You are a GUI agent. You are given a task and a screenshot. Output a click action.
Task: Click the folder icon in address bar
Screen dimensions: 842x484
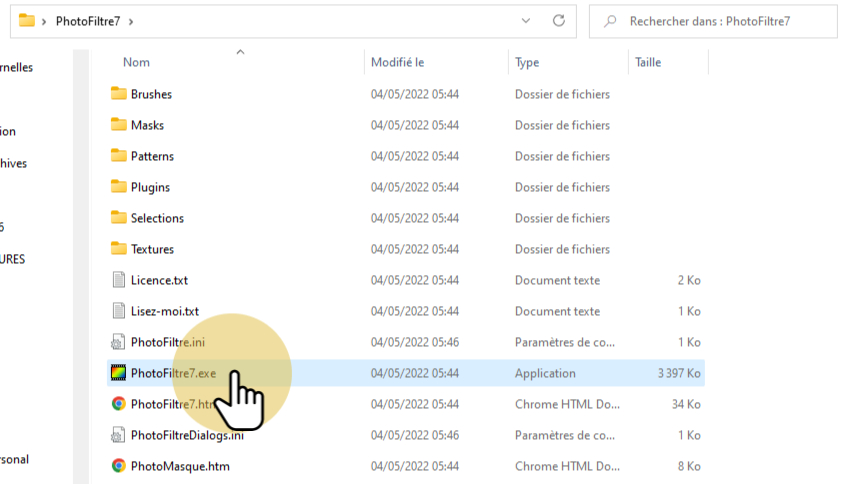point(26,21)
